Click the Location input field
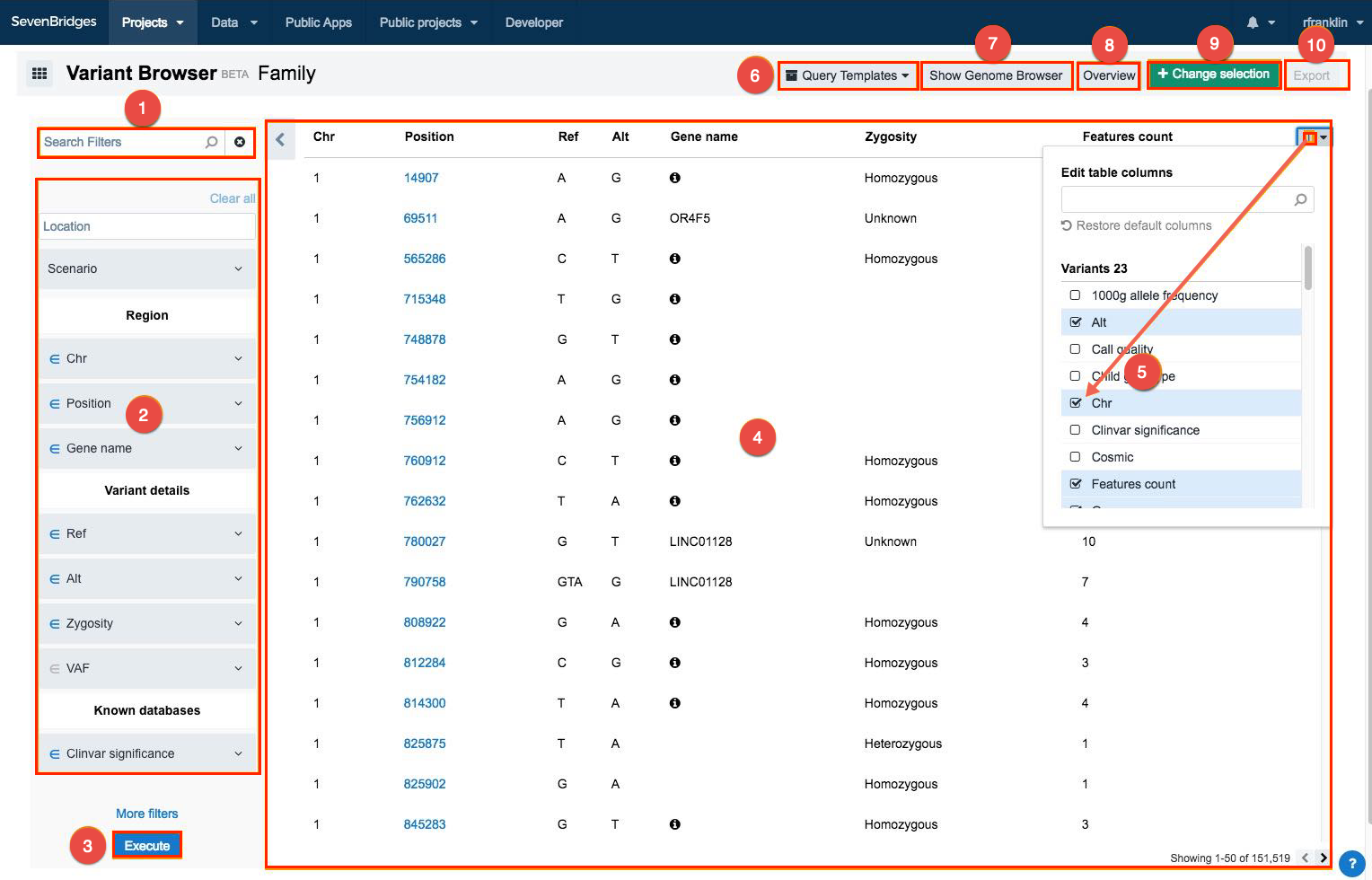This screenshot has height=880, width=1372. [147, 226]
